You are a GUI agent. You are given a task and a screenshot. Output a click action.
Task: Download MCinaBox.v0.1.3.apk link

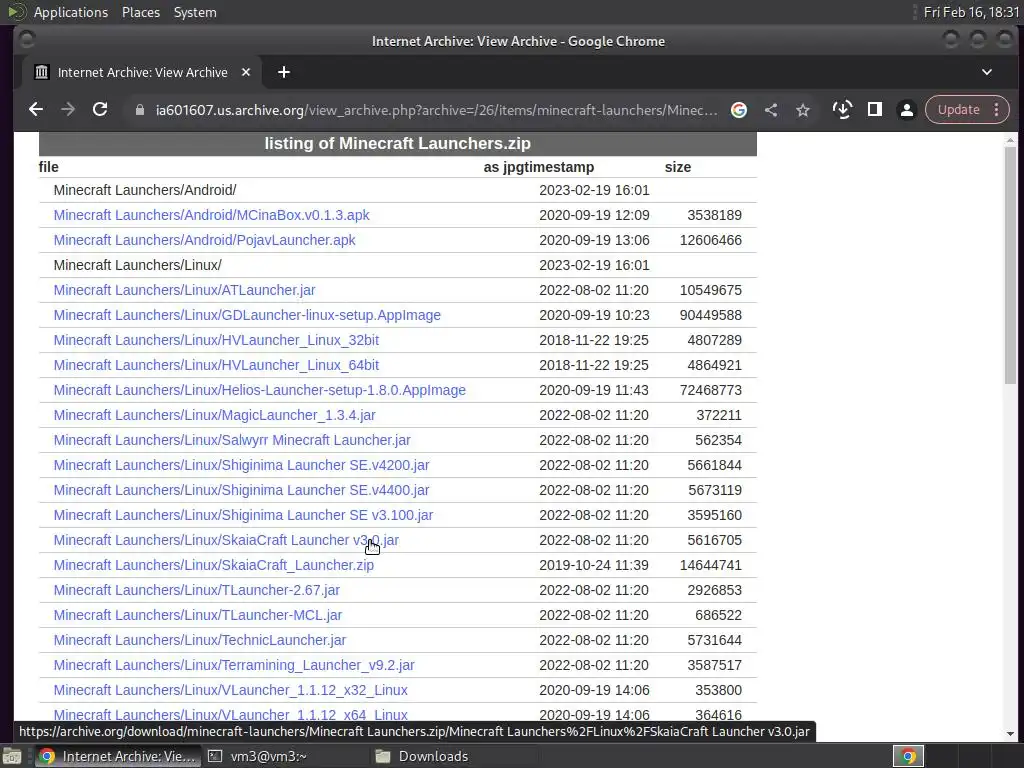coord(212,215)
